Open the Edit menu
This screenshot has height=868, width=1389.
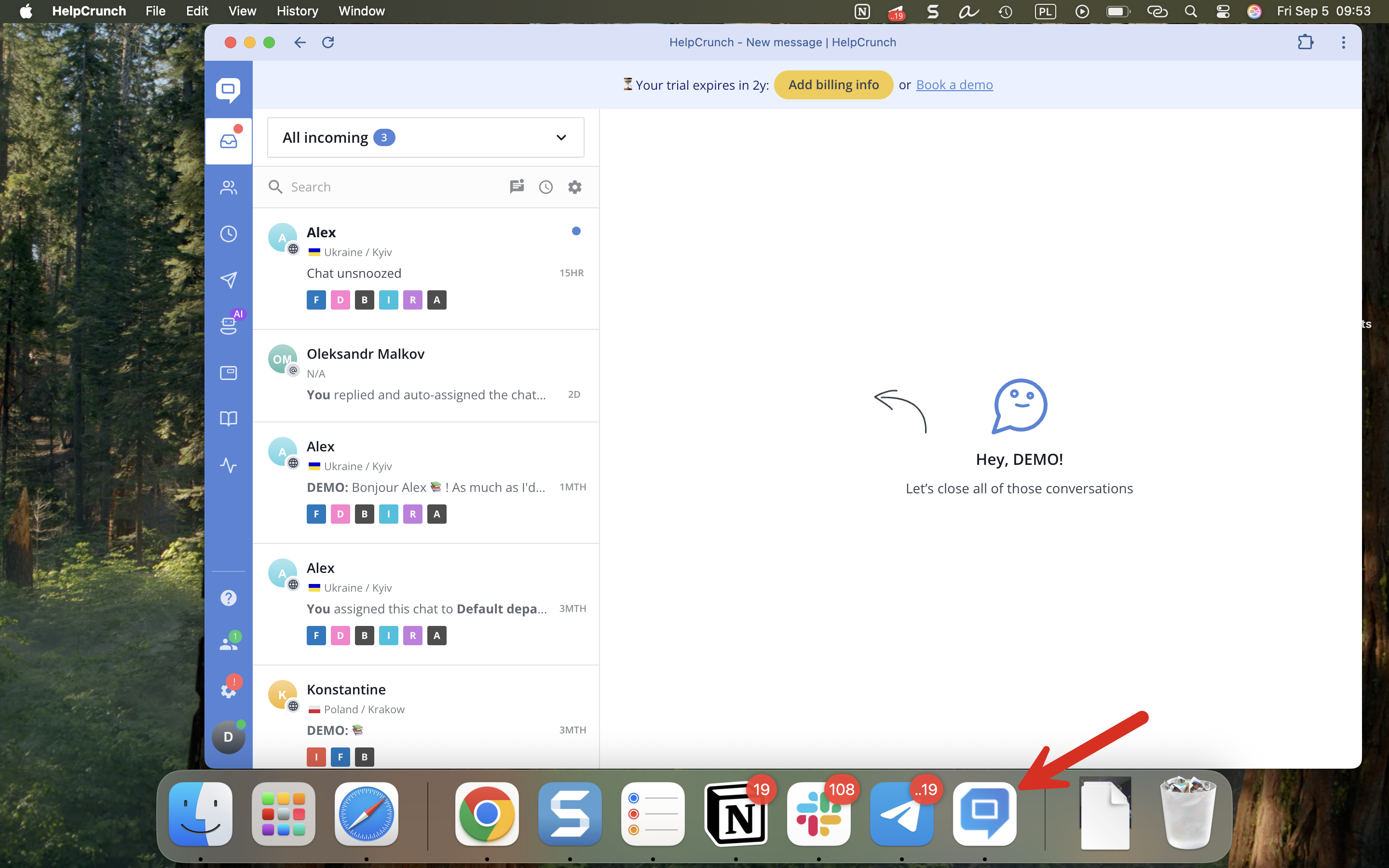(197, 12)
